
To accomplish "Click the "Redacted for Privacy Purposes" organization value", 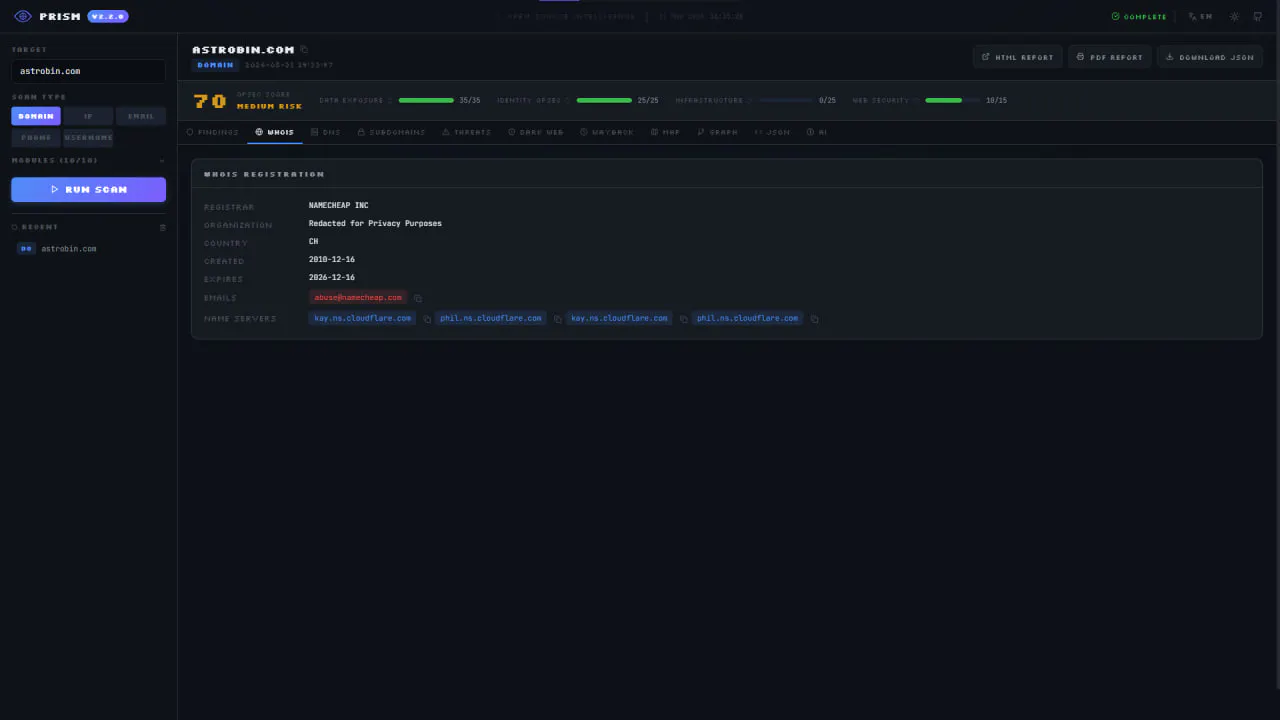I will point(375,224).
